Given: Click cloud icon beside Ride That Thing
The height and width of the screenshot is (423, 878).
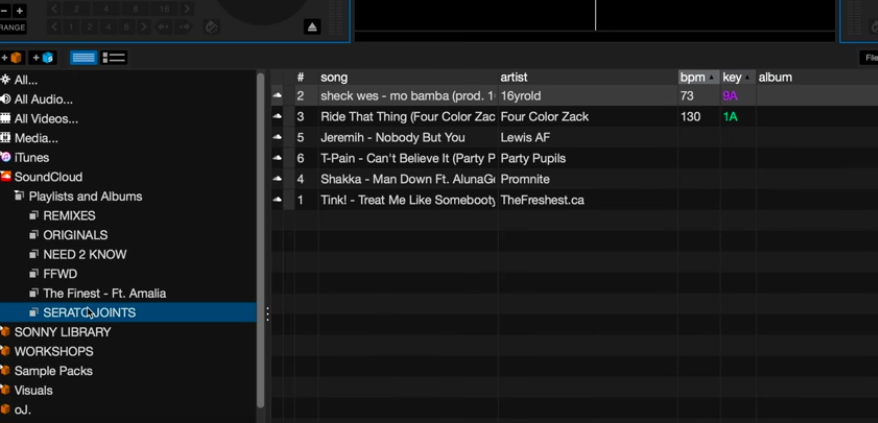Looking at the screenshot, I should [x=277, y=117].
